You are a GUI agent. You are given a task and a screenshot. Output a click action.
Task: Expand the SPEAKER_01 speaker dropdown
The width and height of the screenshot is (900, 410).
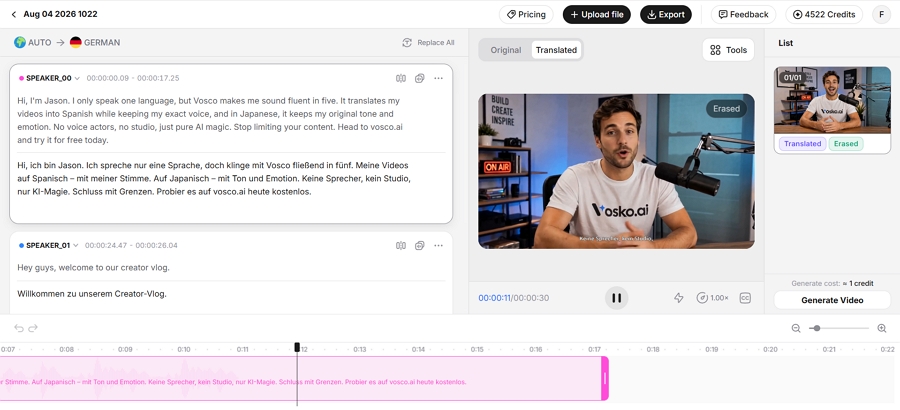(x=76, y=245)
